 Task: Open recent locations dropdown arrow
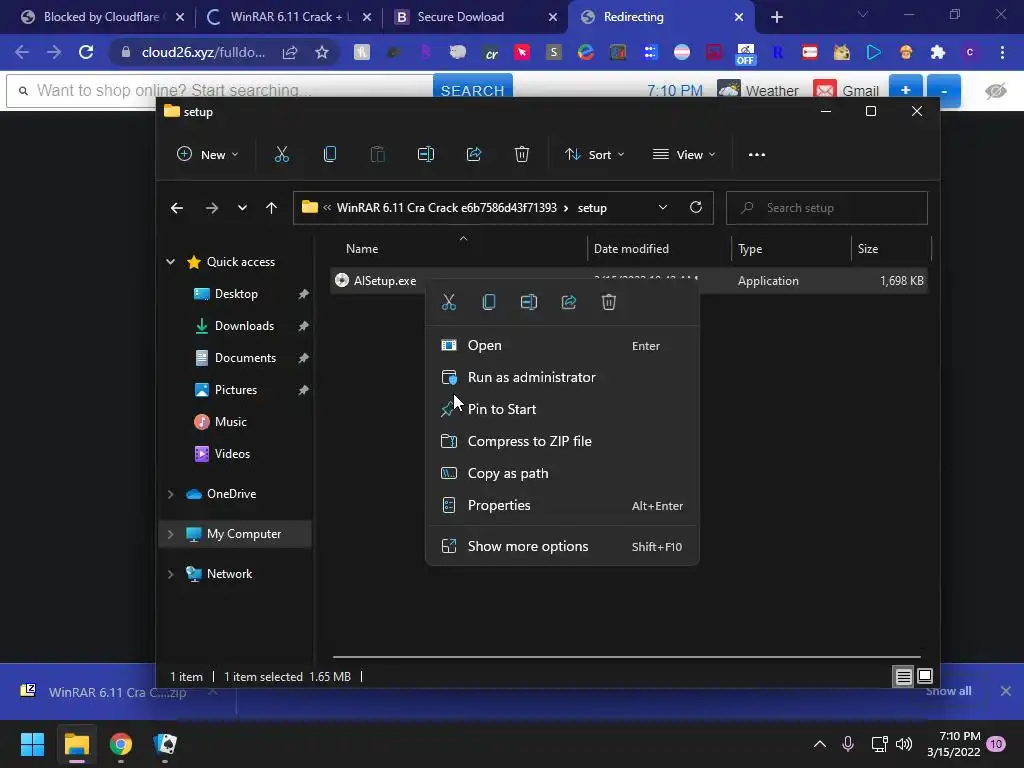(242, 208)
